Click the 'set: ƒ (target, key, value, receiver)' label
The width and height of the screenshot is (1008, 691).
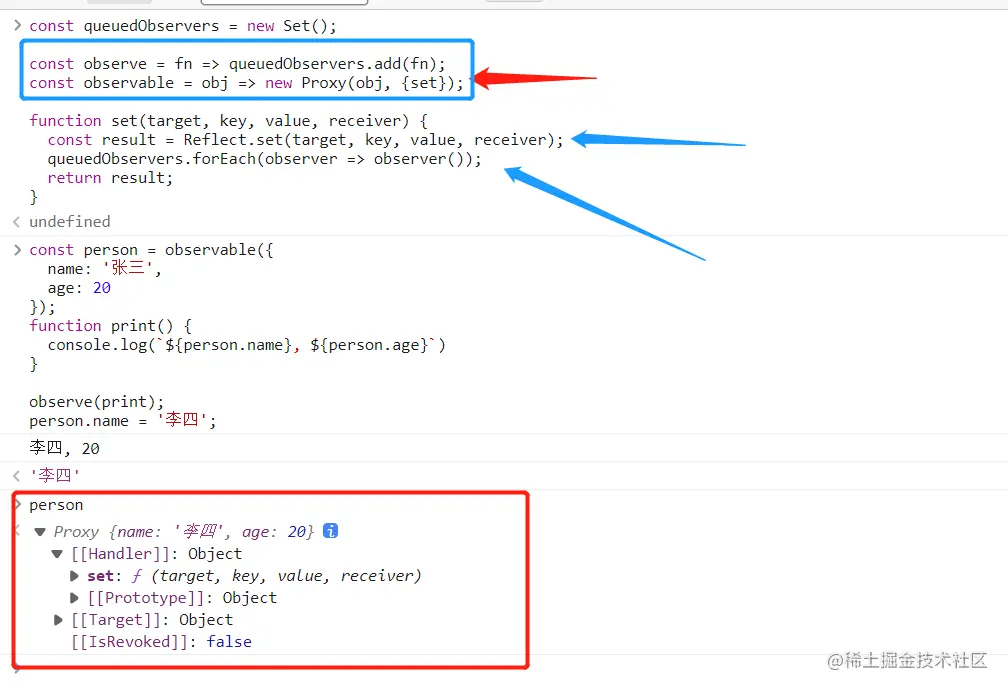(254, 576)
